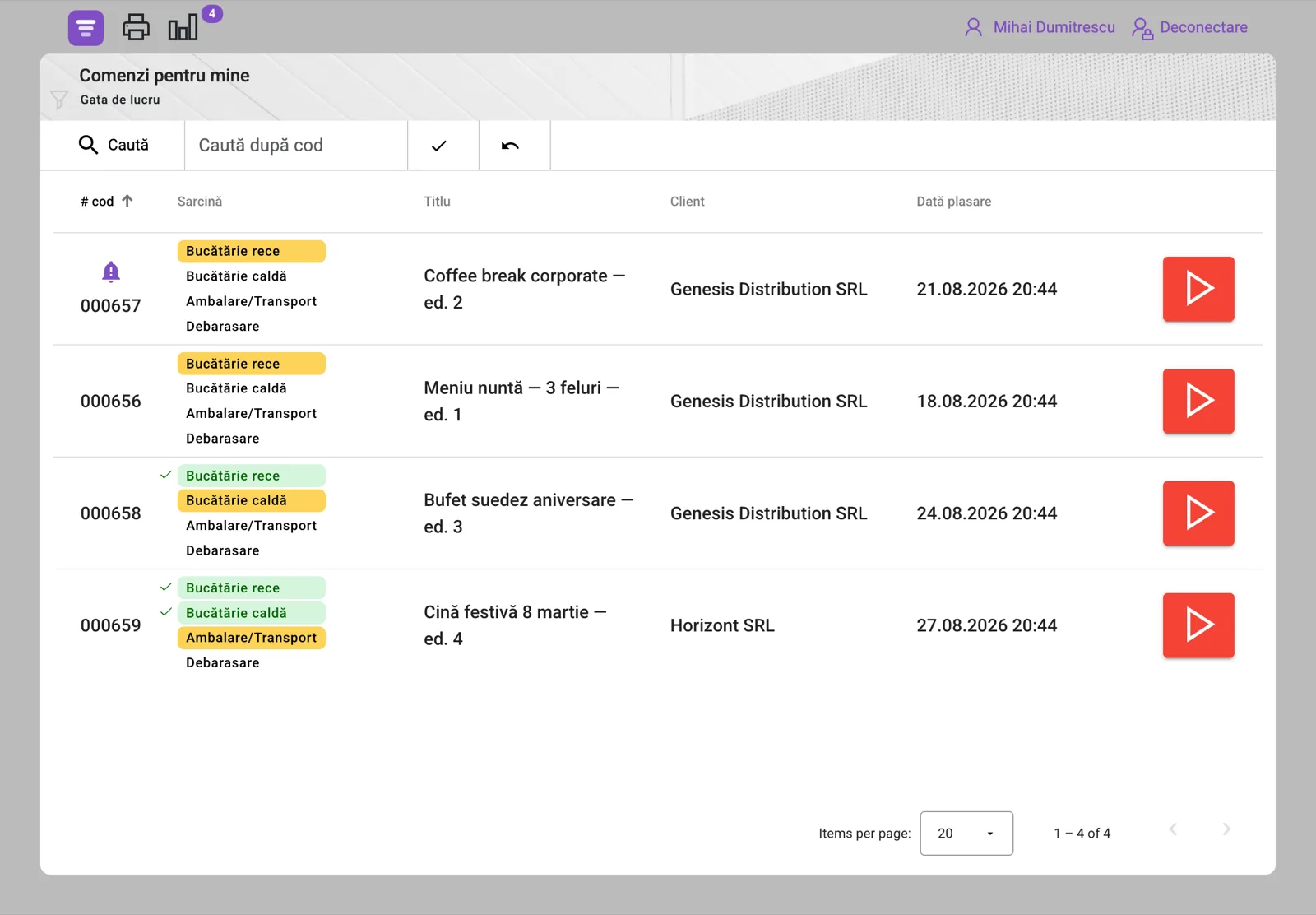Click the bell alert on order 000657

(x=111, y=272)
